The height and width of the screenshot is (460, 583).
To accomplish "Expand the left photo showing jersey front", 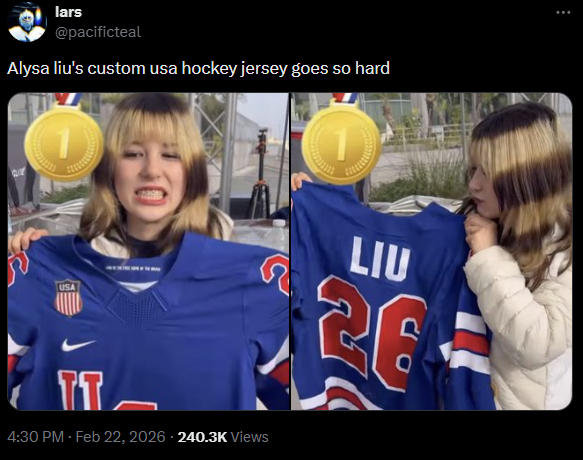I will coord(148,251).
